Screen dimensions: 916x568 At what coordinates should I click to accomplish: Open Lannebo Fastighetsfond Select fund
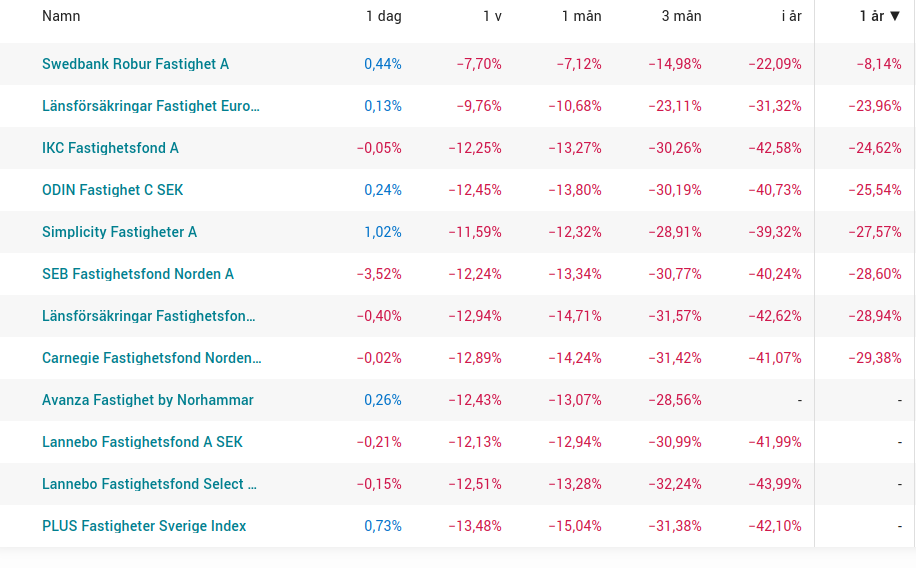click(x=149, y=484)
